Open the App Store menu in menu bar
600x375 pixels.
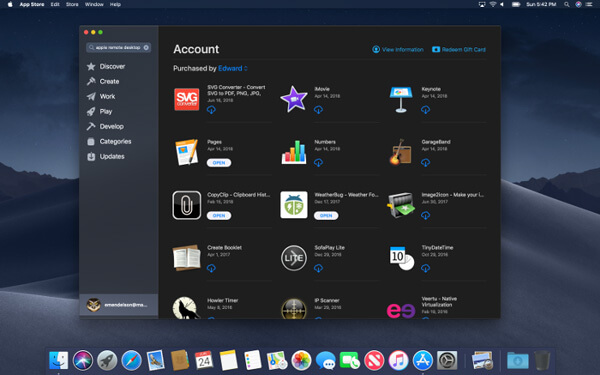coord(32,4)
